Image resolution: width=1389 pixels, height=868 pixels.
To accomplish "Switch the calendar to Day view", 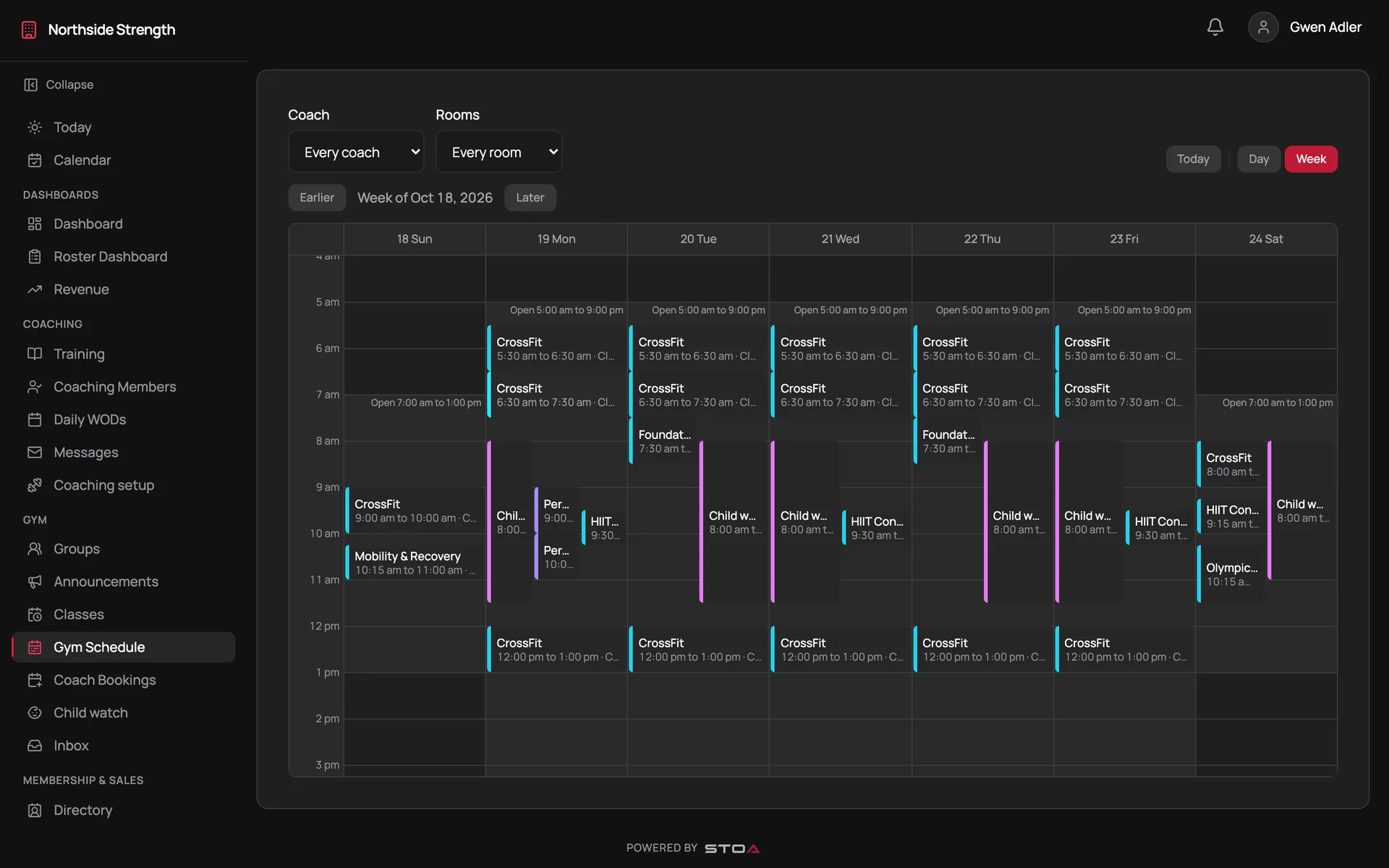I will tap(1258, 159).
